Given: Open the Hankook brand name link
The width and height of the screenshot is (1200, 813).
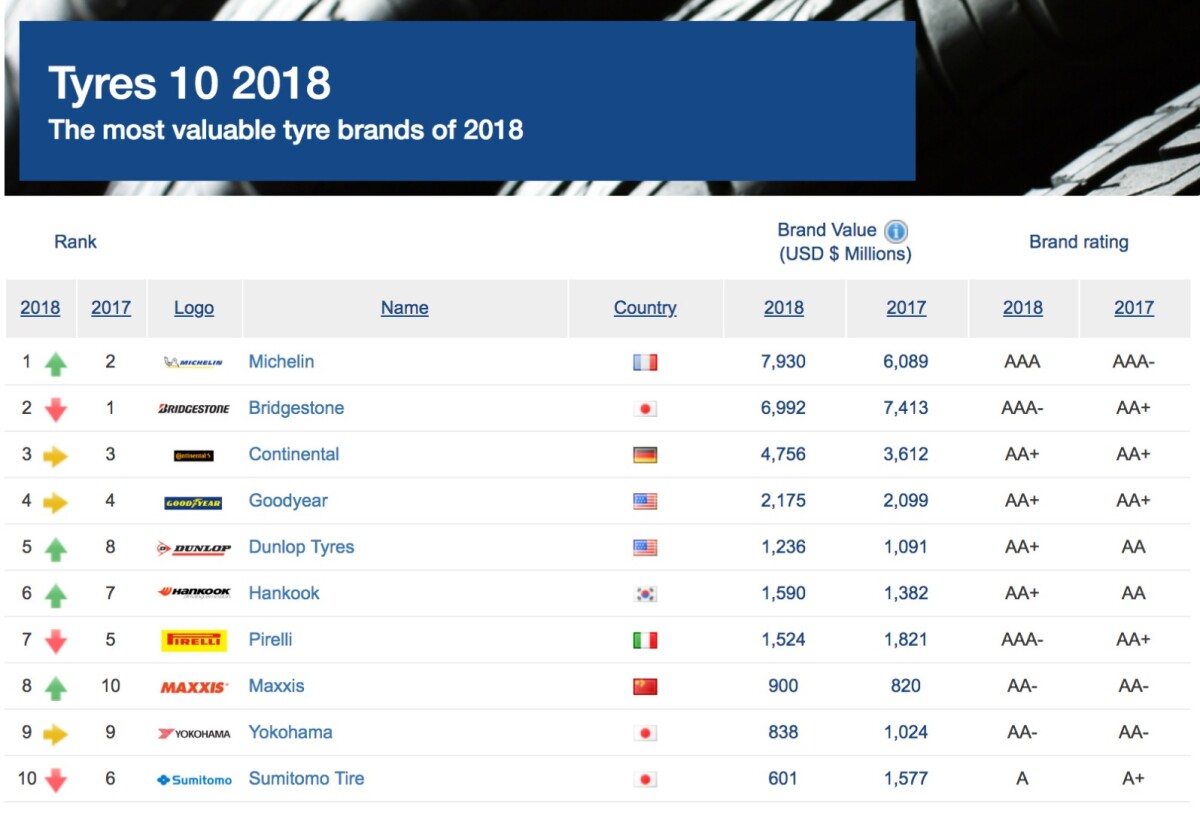Looking at the screenshot, I should coord(284,593).
